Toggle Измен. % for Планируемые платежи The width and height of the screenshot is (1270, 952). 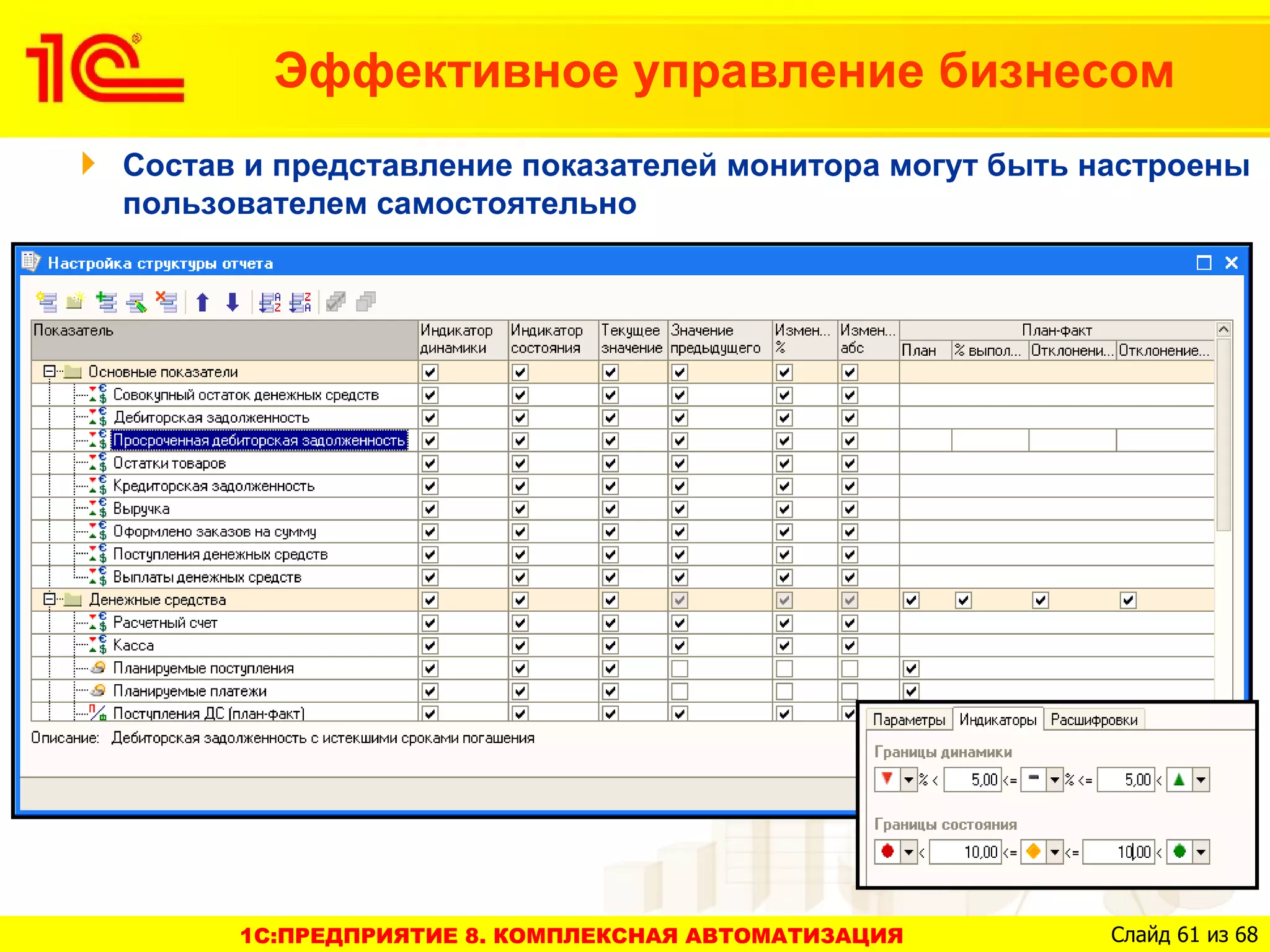pos(784,691)
